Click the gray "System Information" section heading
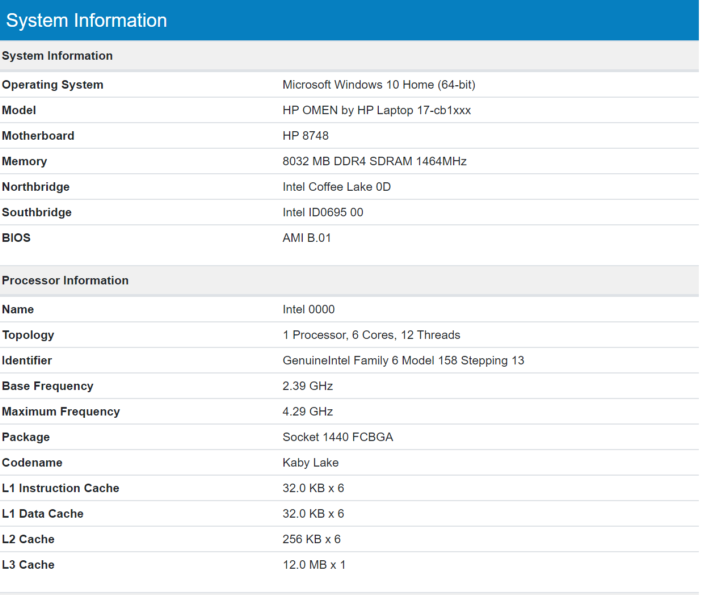The image size is (703, 595). 57,56
